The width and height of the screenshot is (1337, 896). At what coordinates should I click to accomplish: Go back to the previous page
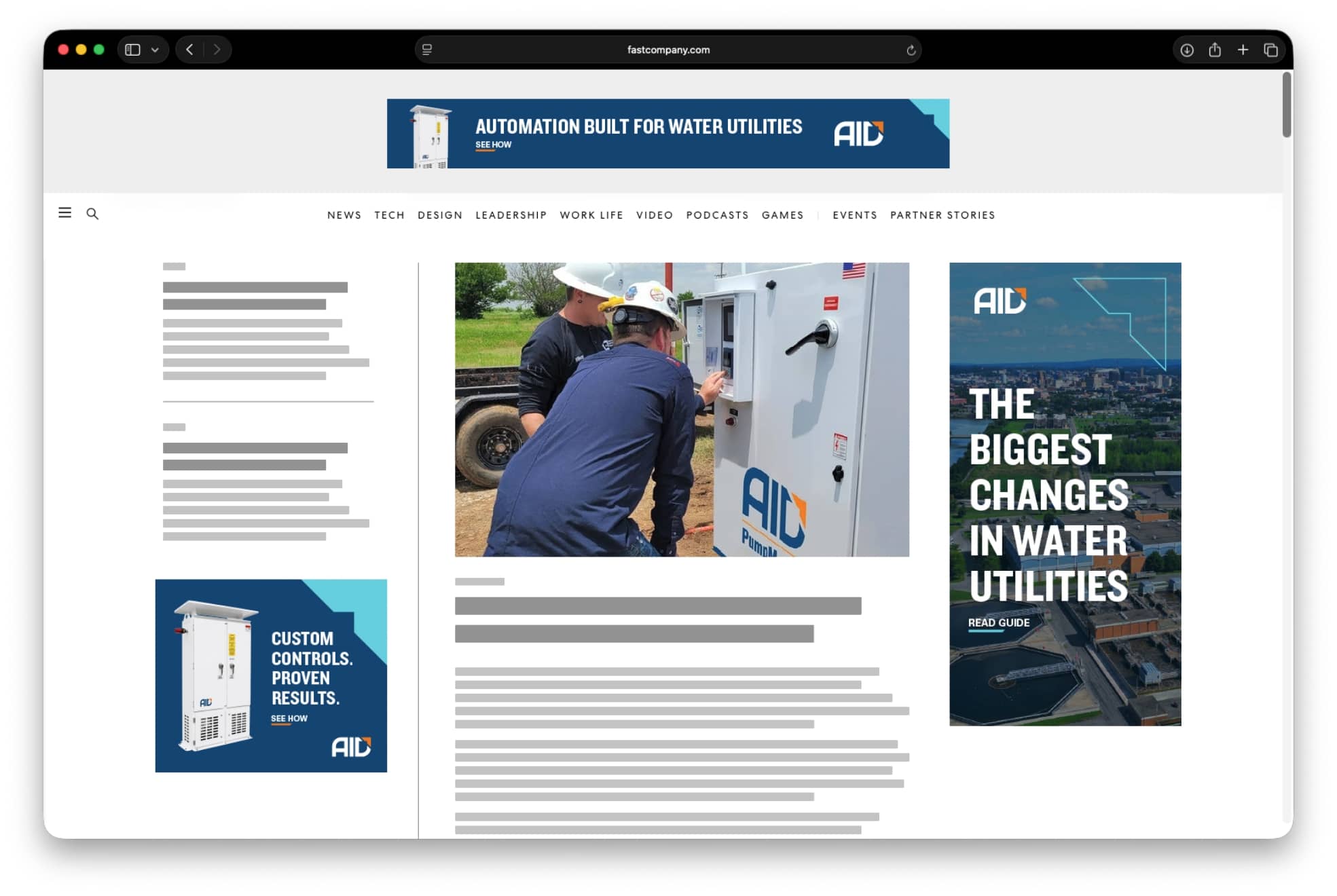coord(190,50)
